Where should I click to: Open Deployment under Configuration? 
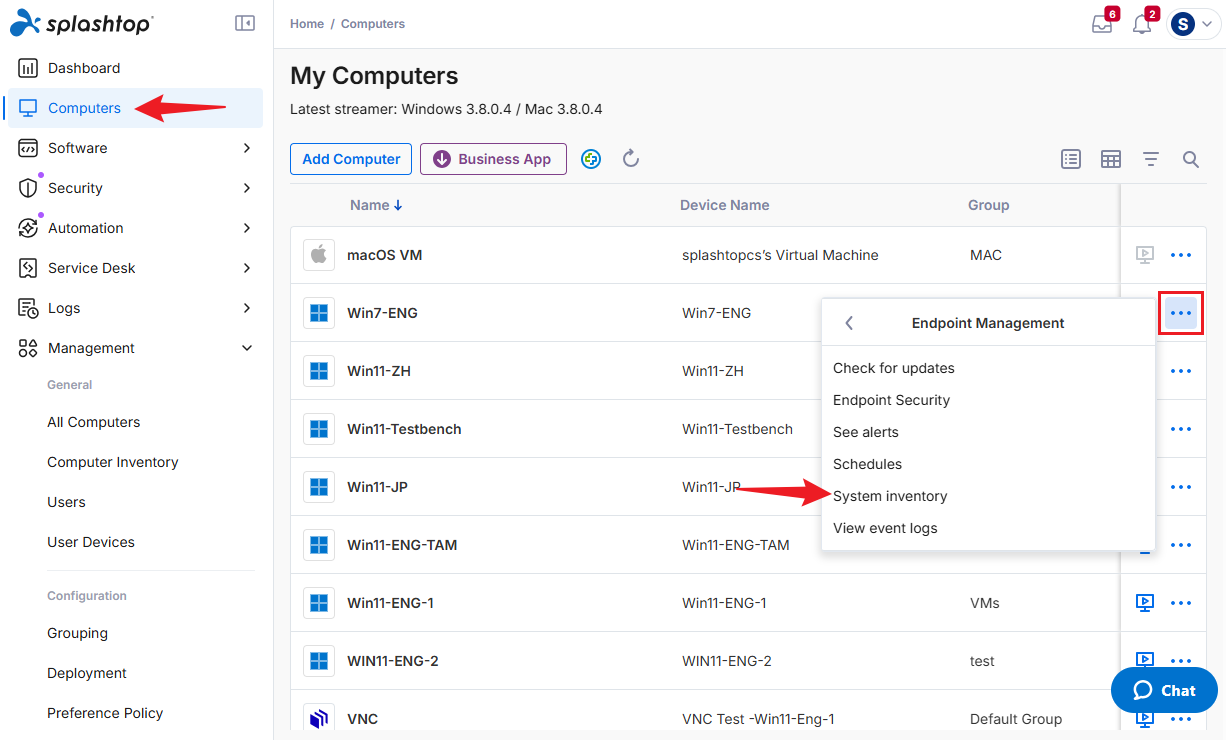87,673
